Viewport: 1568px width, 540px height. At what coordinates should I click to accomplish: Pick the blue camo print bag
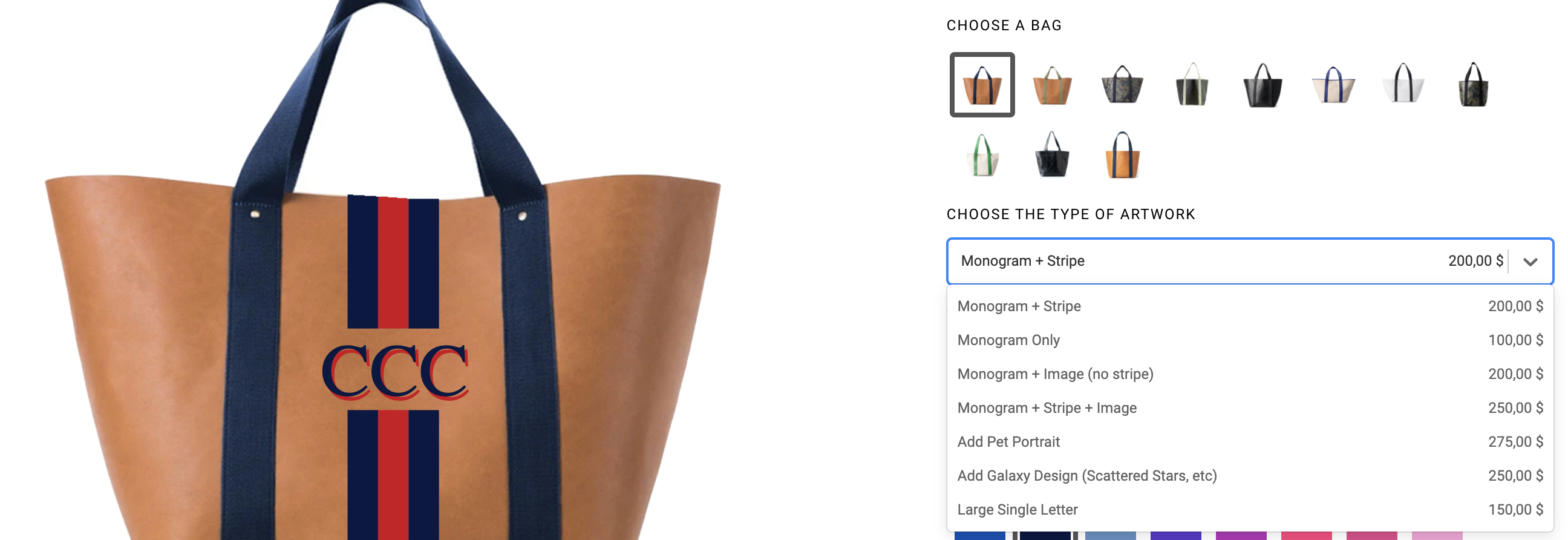tap(1122, 85)
